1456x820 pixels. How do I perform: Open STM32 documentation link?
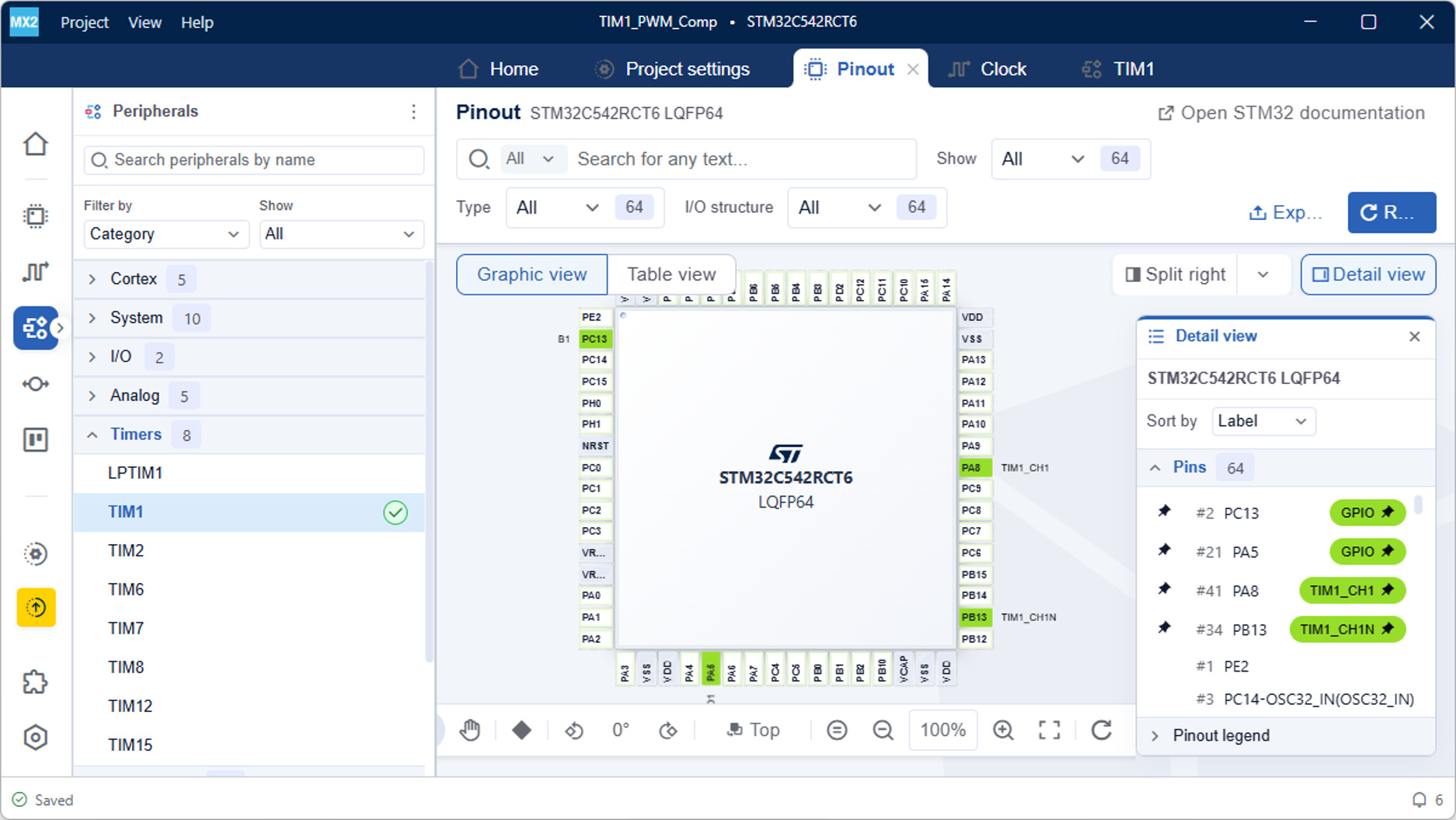[x=1291, y=113]
